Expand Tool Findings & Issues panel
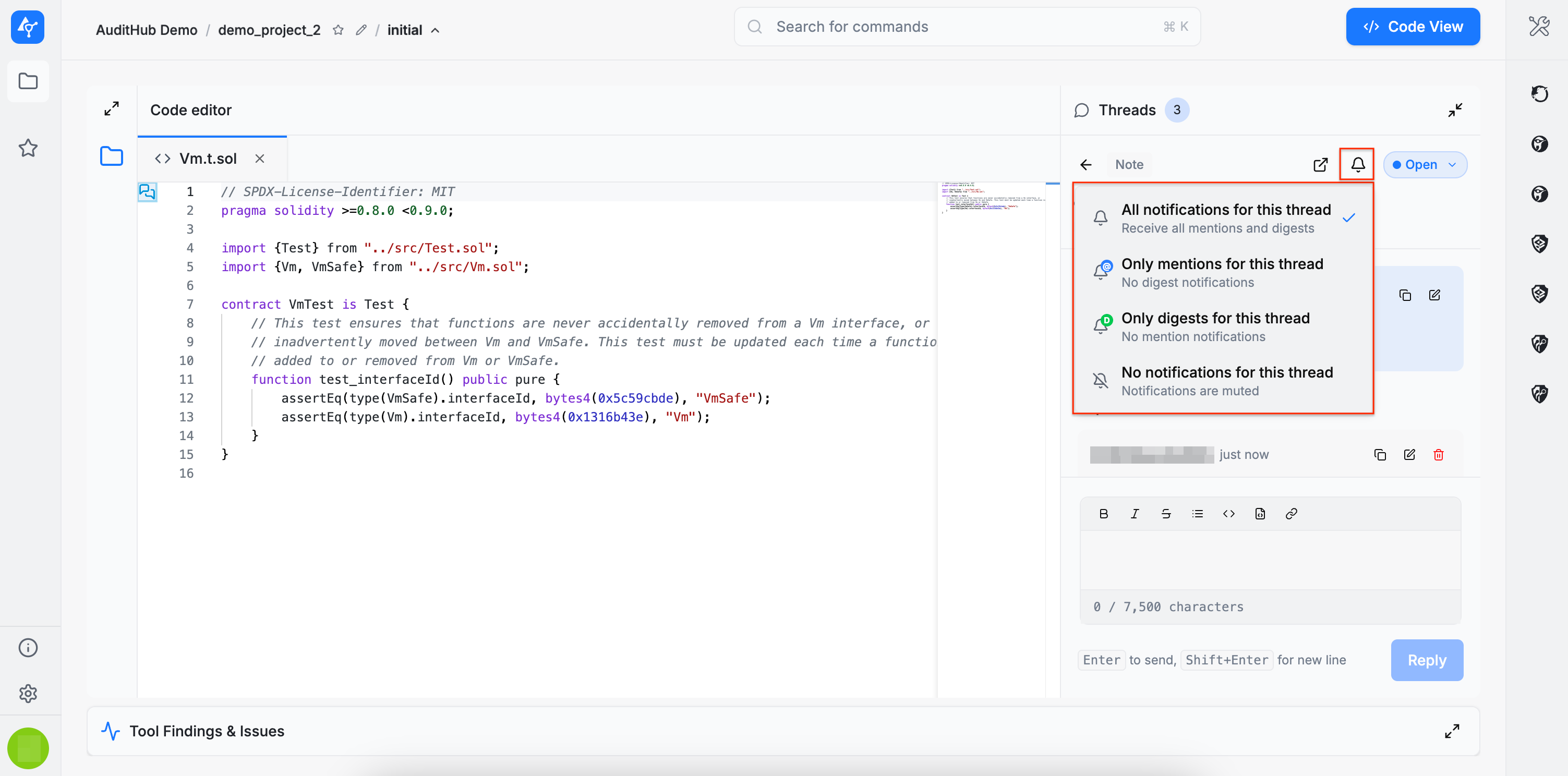This screenshot has width=1568, height=776. tap(1451, 731)
